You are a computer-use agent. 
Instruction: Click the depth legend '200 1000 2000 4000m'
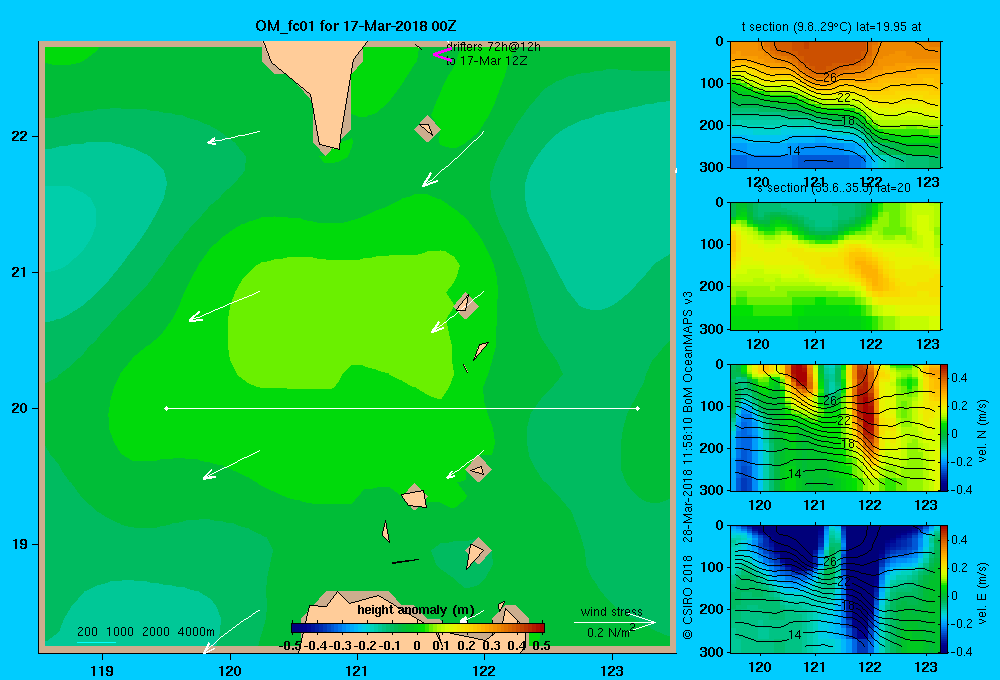tap(145, 632)
